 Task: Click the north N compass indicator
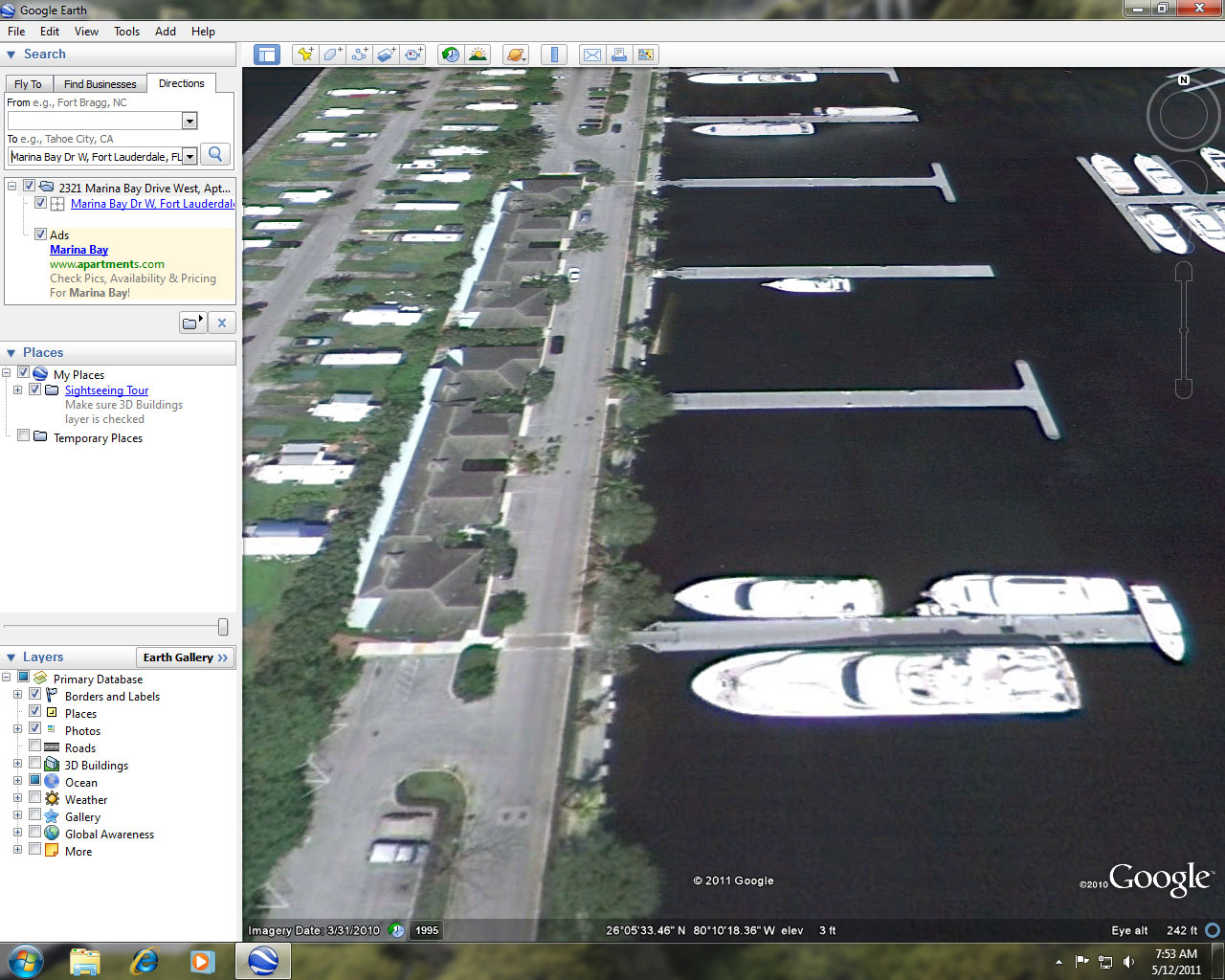coord(1184,80)
